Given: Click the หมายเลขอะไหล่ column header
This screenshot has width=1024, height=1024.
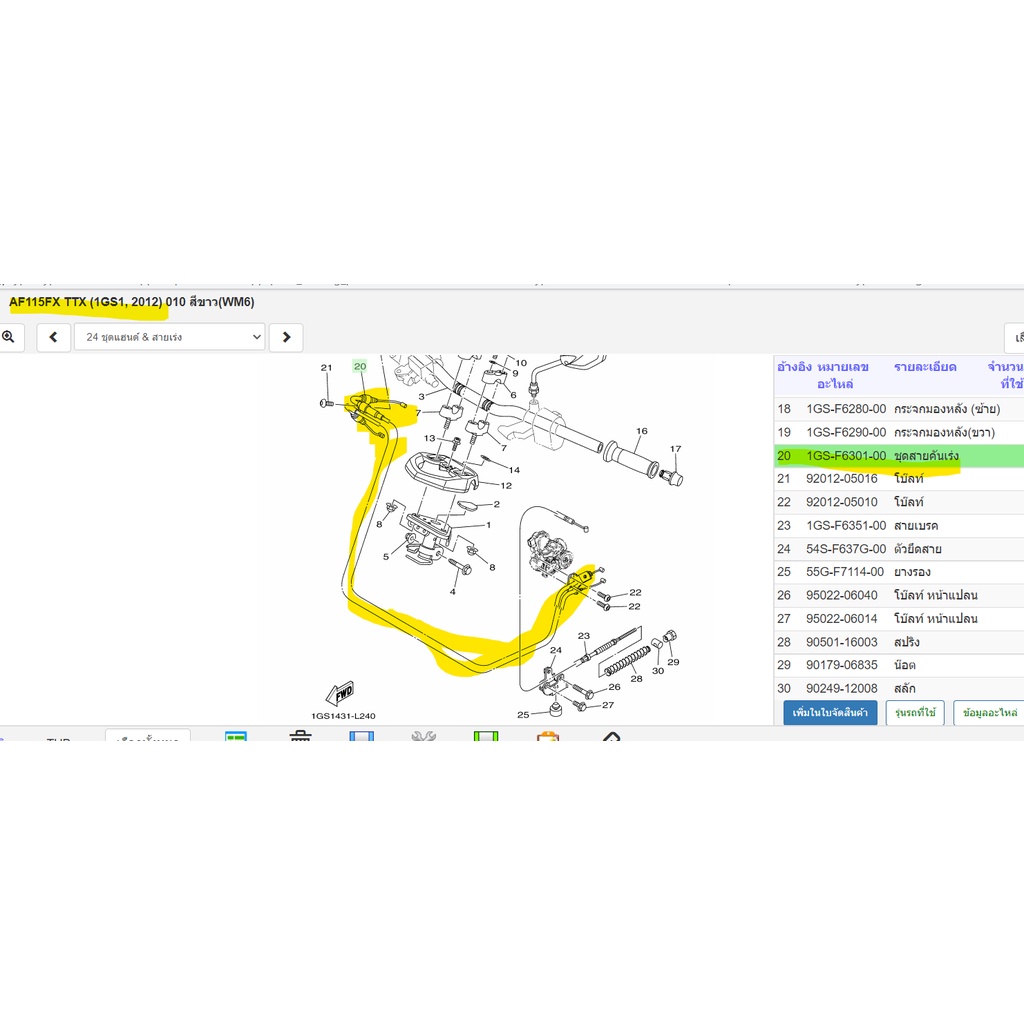Looking at the screenshot, I should pos(843,375).
